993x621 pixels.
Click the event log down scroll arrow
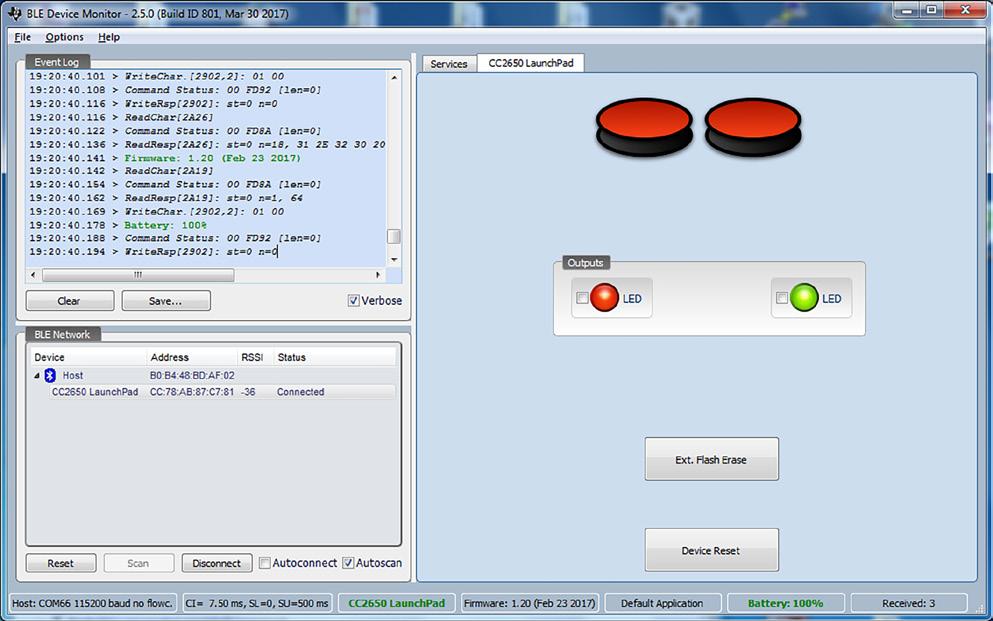(x=394, y=260)
